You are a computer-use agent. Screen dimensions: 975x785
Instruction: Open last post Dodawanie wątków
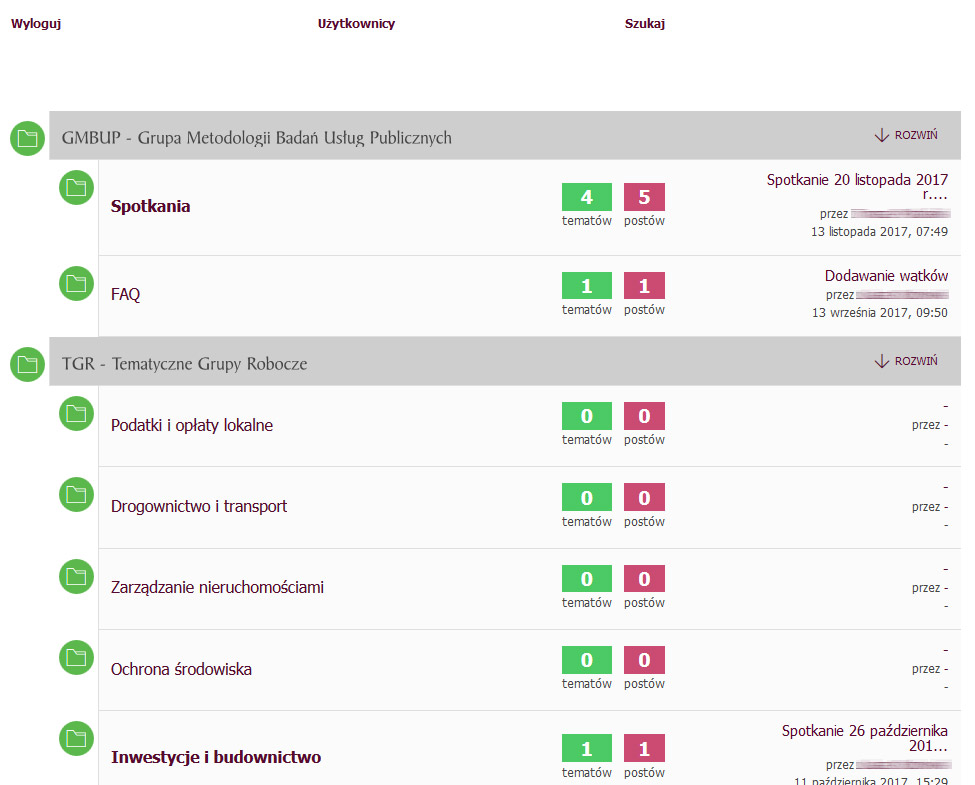click(886, 276)
